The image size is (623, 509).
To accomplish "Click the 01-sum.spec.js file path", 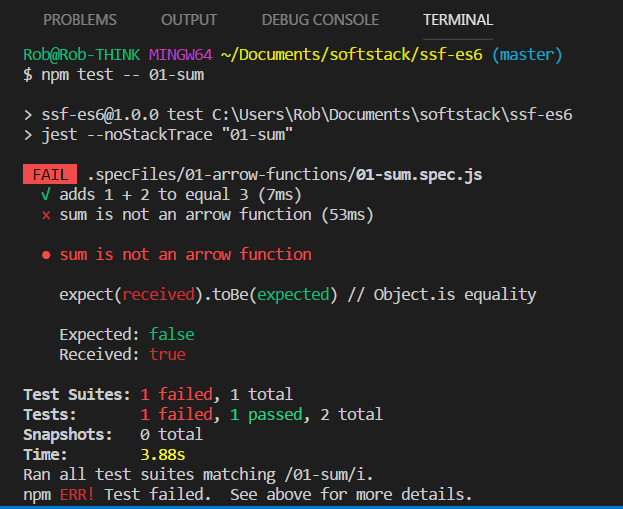I will 284,174.
